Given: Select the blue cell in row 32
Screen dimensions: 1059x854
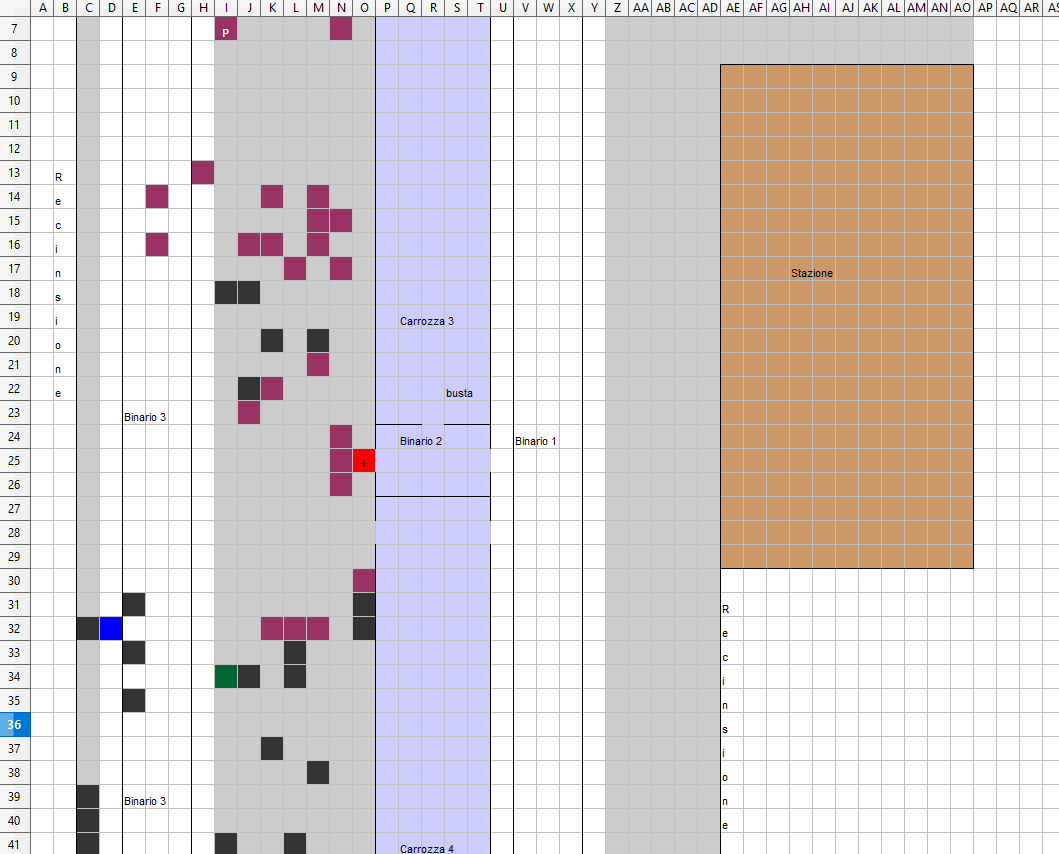Looking at the screenshot, I should tap(111, 629).
